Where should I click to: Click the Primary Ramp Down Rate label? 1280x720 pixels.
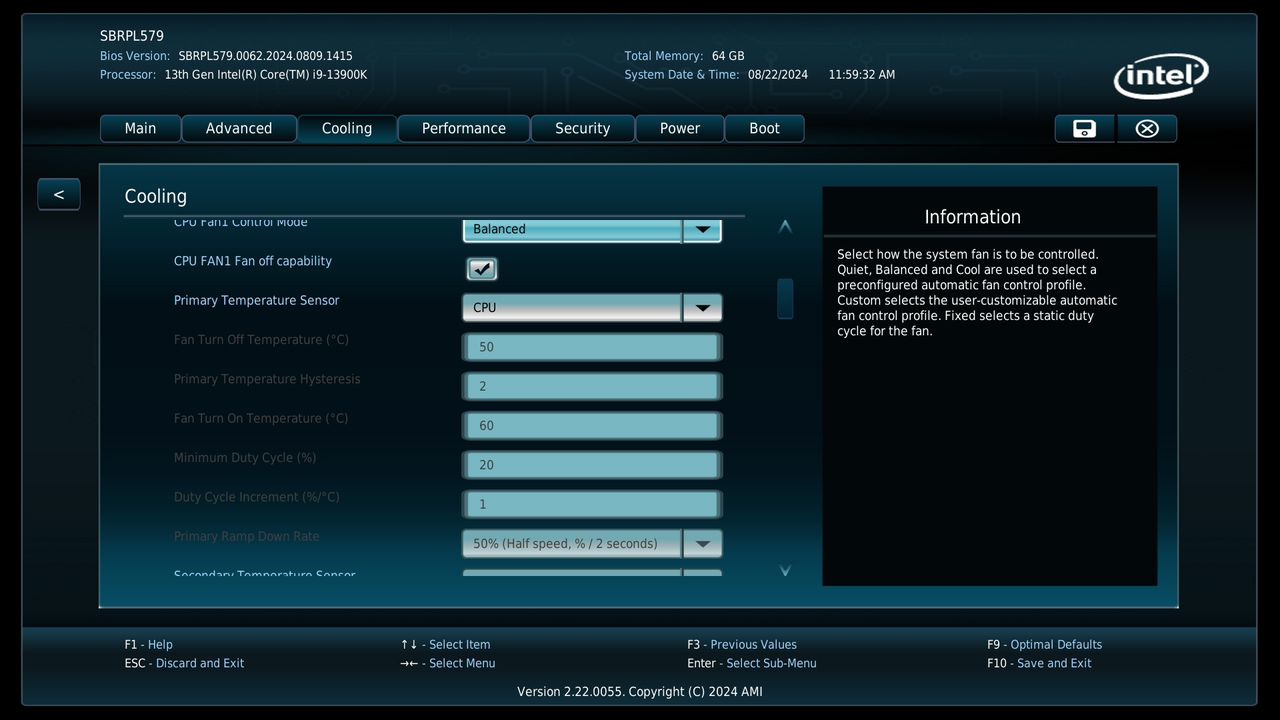[x=247, y=537]
